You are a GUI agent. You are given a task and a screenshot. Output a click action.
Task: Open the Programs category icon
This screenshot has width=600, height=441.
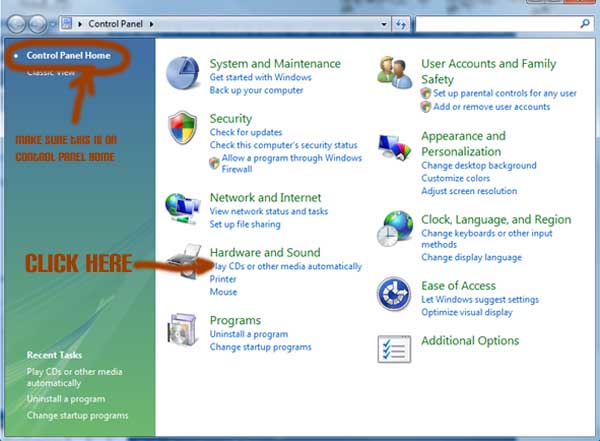click(184, 332)
